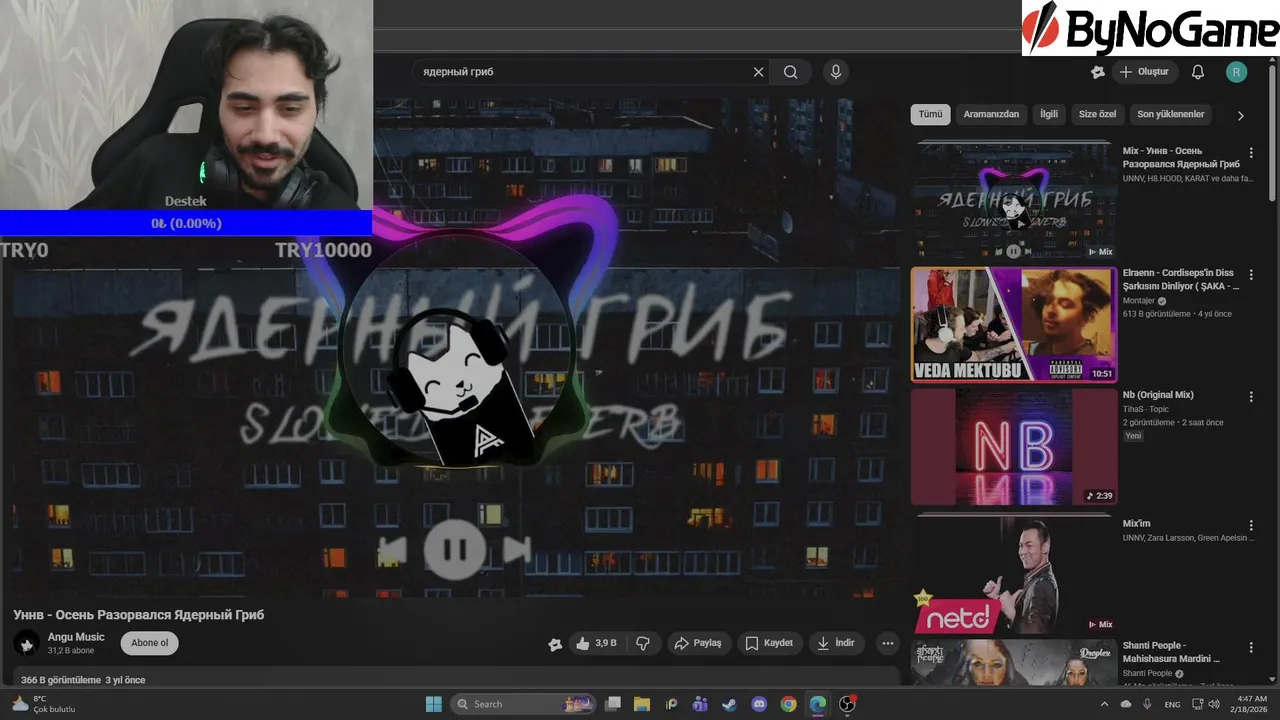Show more filter chips with right chevron
The height and width of the screenshot is (720, 1280).
1241,115
